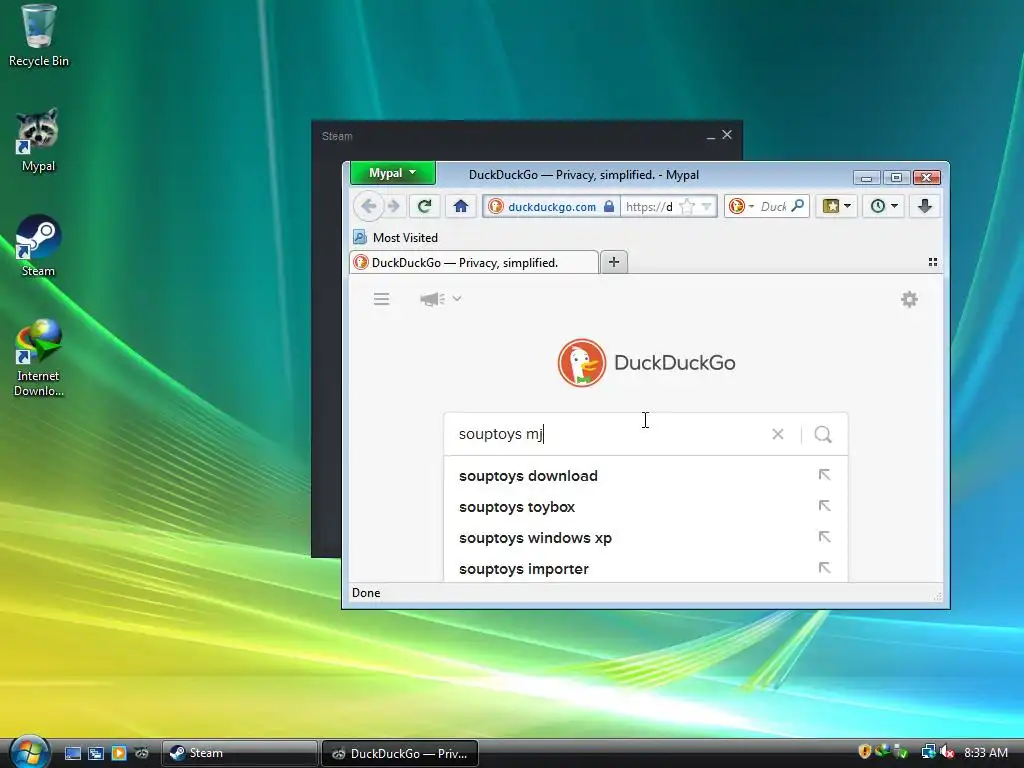Switch to DuckDuckGo taskbar button
The width and height of the screenshot is (1024, 768).
click(x=400, y=753)
